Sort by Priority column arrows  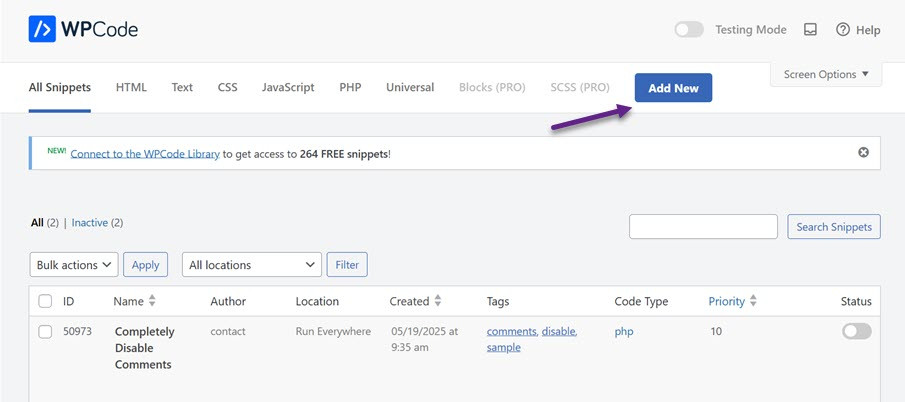click(x=753, y=301)
